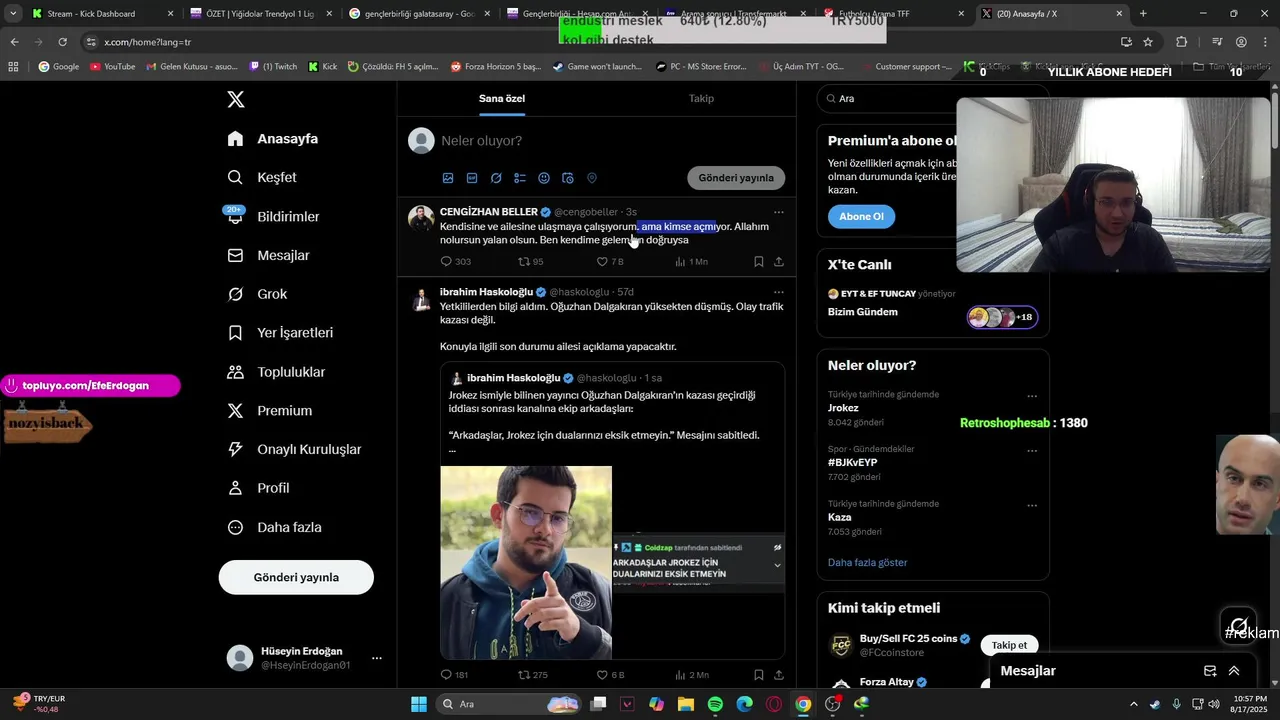Open Jrokez photo in quoted post
This screenshot has height=720, width=1280.
526,562
